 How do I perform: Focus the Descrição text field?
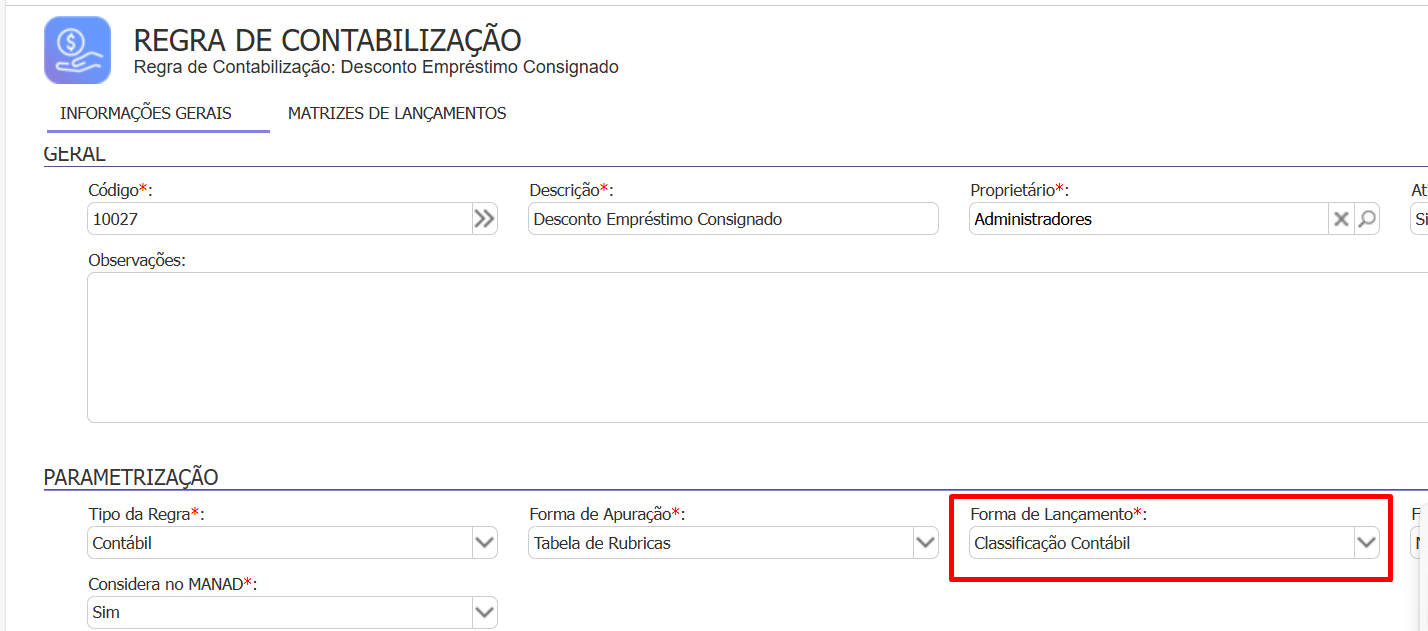[x=732, y=219]
